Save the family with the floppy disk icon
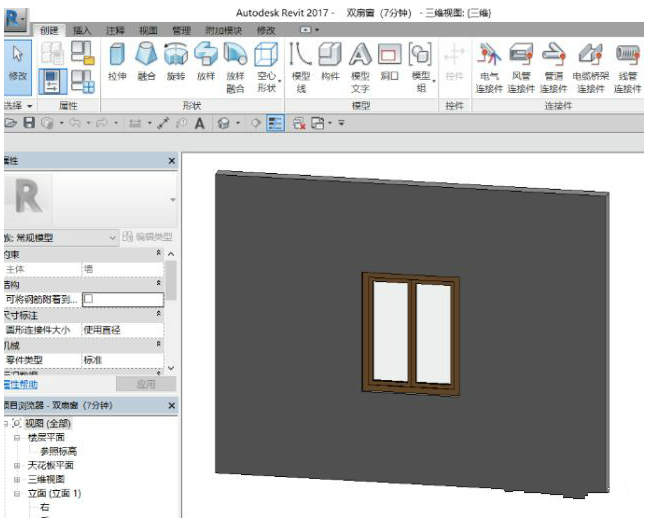651x527 pixels. (x=29, y=123)
